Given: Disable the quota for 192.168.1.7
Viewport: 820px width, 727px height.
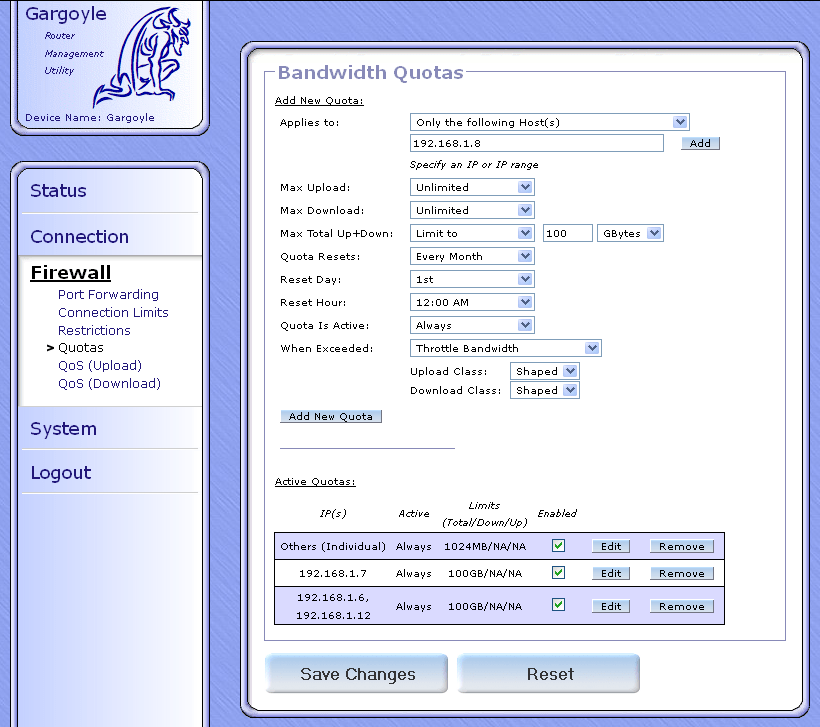Looking at the screenshot, I should pyautogui.click(x=558, y=573).
